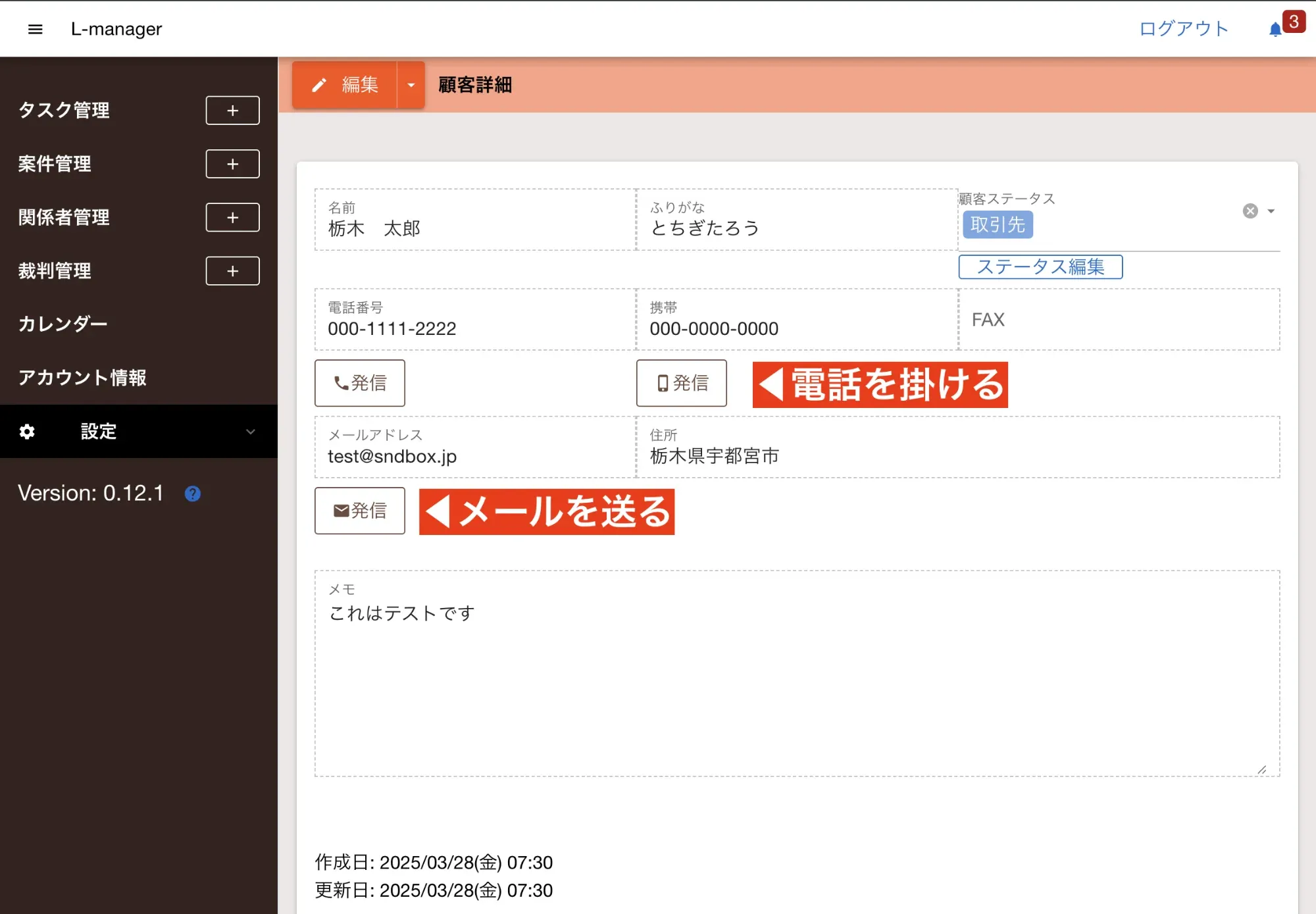The width and height of the screenshot is (1316, 914).
Task: Add new case with 案件管理 plus
Action: [x=232, y=164]
